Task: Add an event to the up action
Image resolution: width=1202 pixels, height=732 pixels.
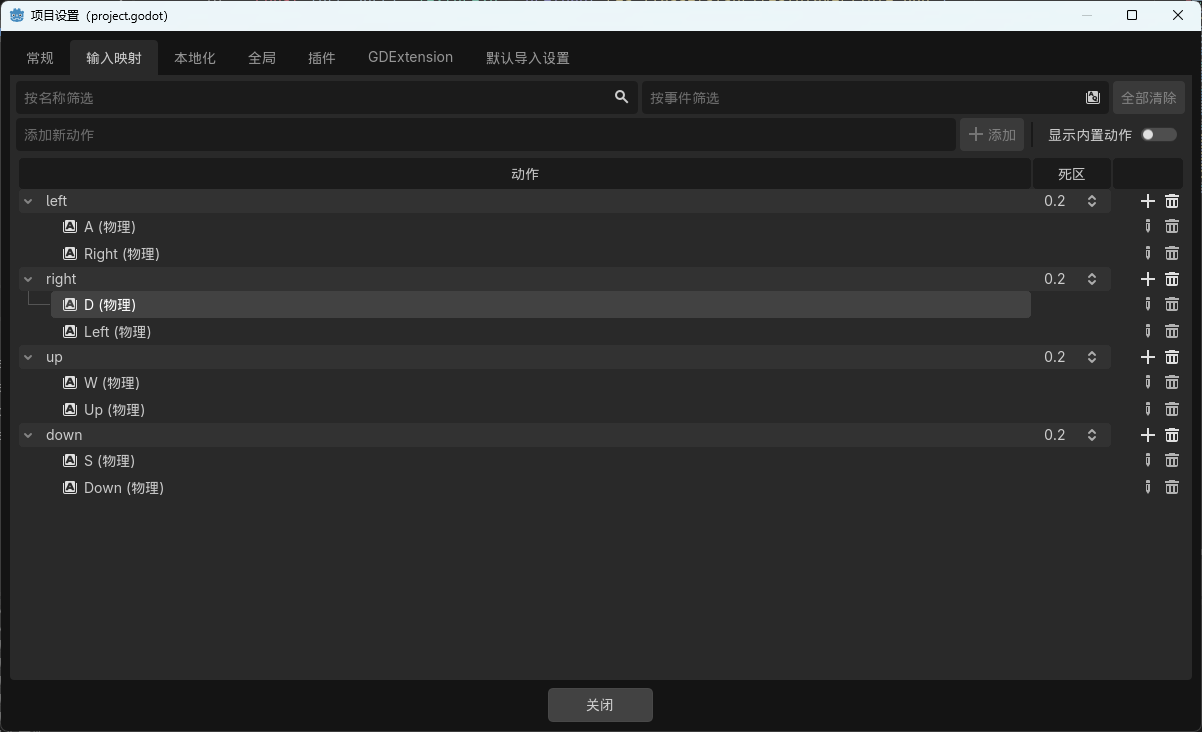Action: point(1148,357)
